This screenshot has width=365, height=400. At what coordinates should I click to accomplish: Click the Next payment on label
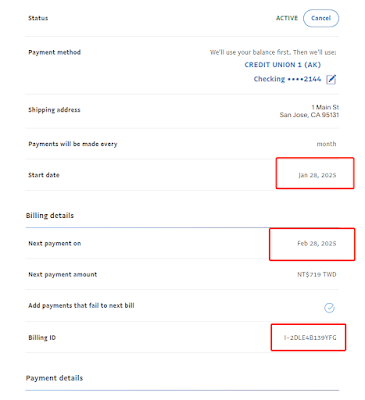tap(55, 243)
